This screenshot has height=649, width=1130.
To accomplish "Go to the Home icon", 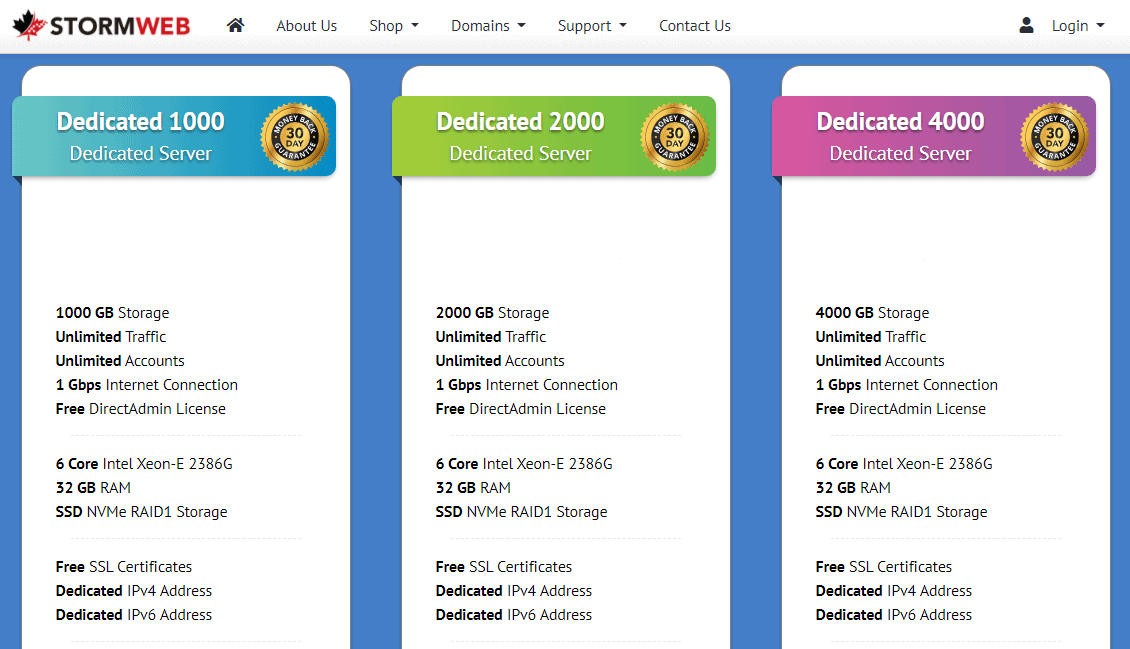I will [x=235, y=25].
